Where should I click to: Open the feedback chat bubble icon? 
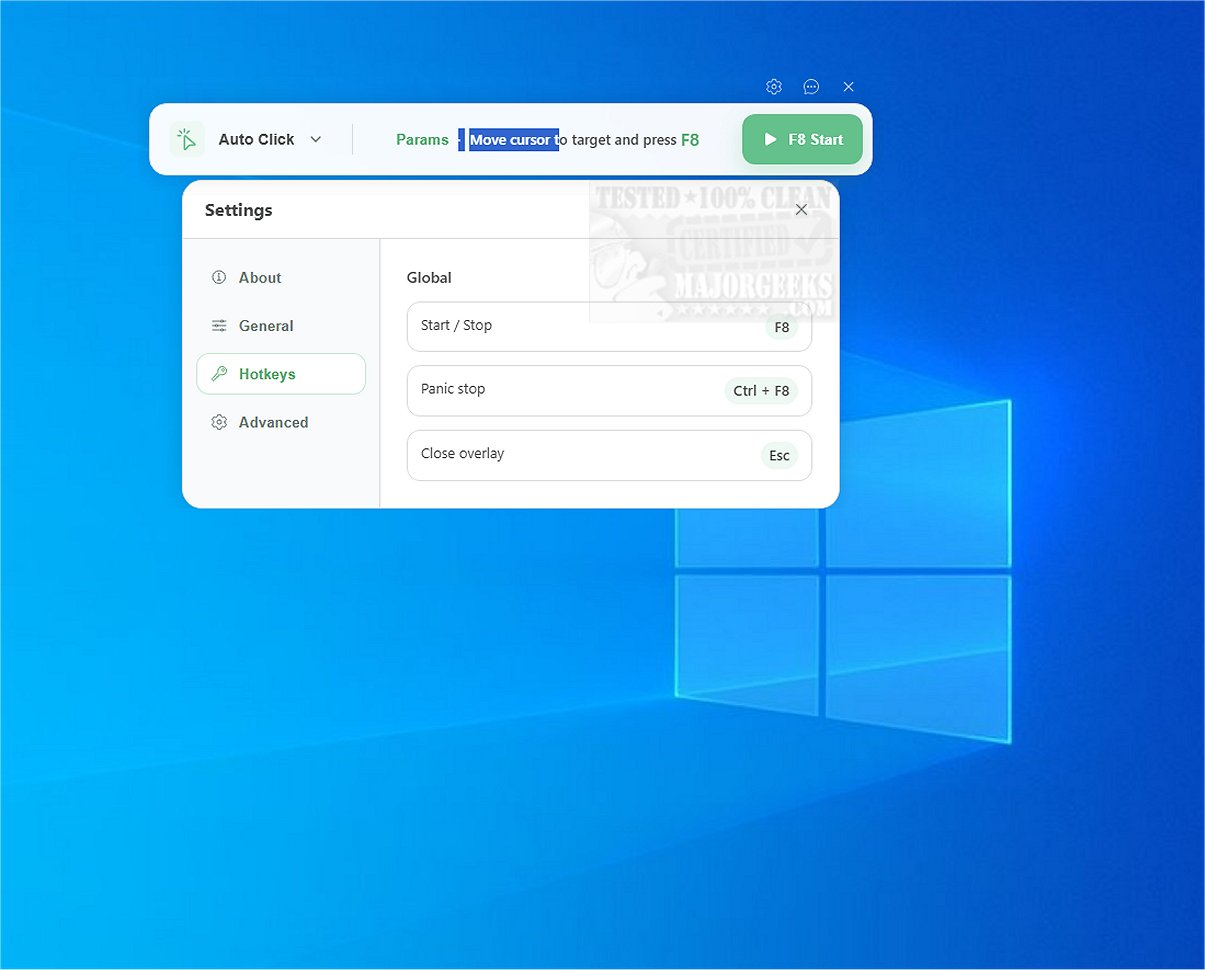point(811,87)
